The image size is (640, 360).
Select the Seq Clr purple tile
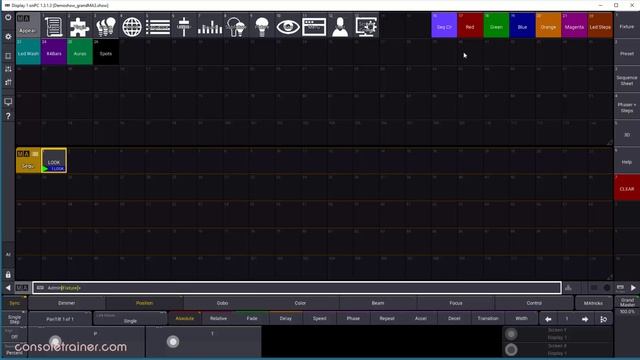pos(444,25)
